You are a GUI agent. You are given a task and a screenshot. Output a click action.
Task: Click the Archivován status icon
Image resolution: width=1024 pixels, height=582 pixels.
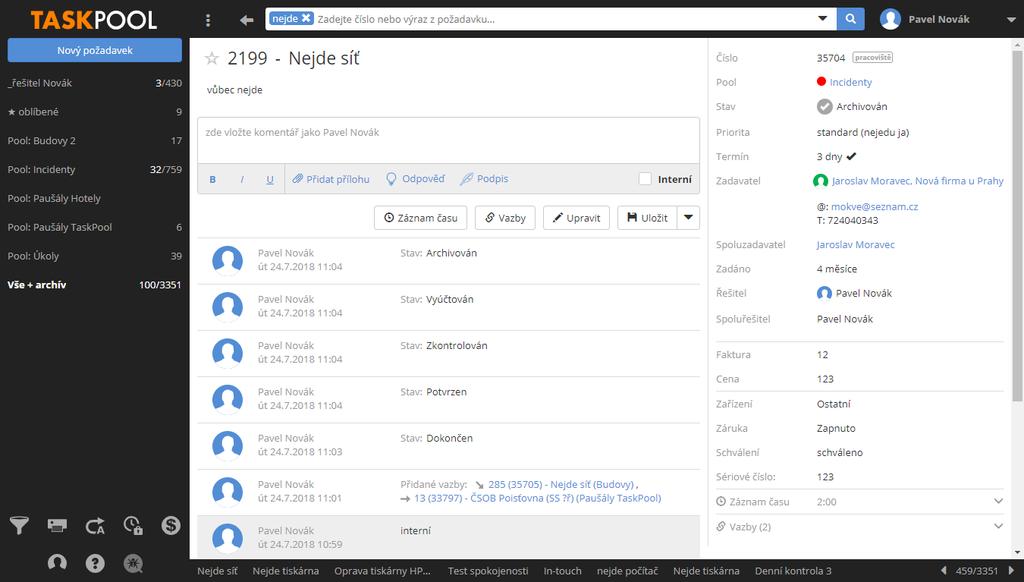(824, 106)
